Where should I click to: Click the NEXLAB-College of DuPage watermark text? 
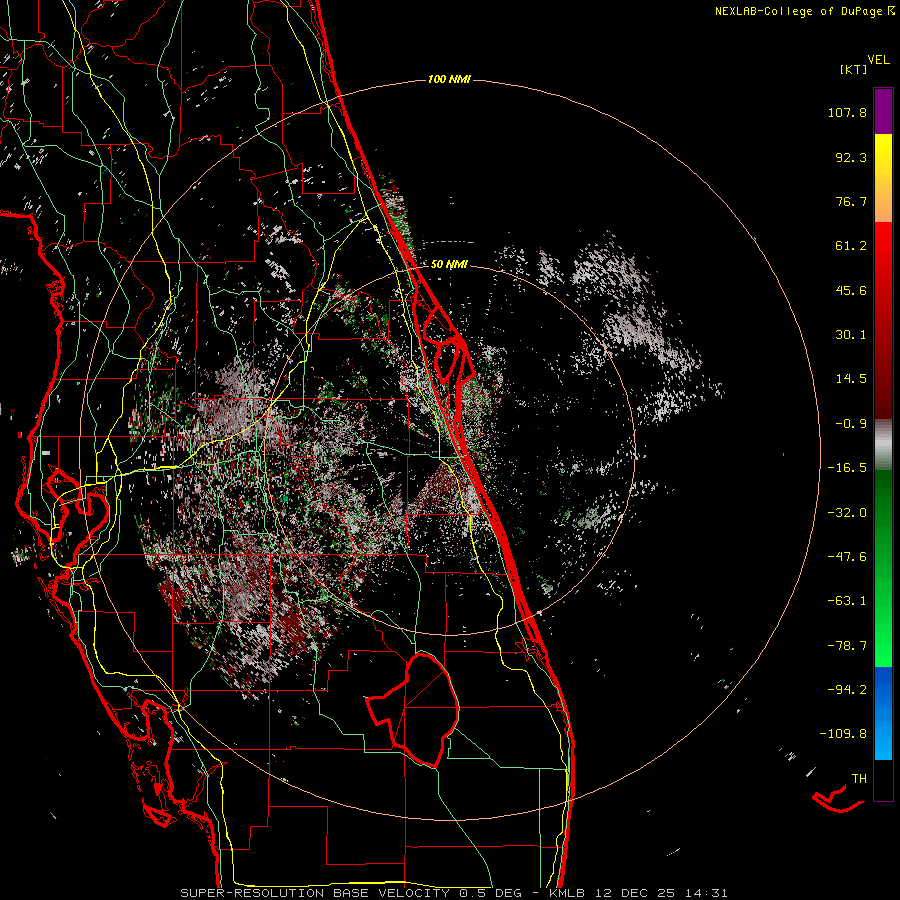[804, 11]
